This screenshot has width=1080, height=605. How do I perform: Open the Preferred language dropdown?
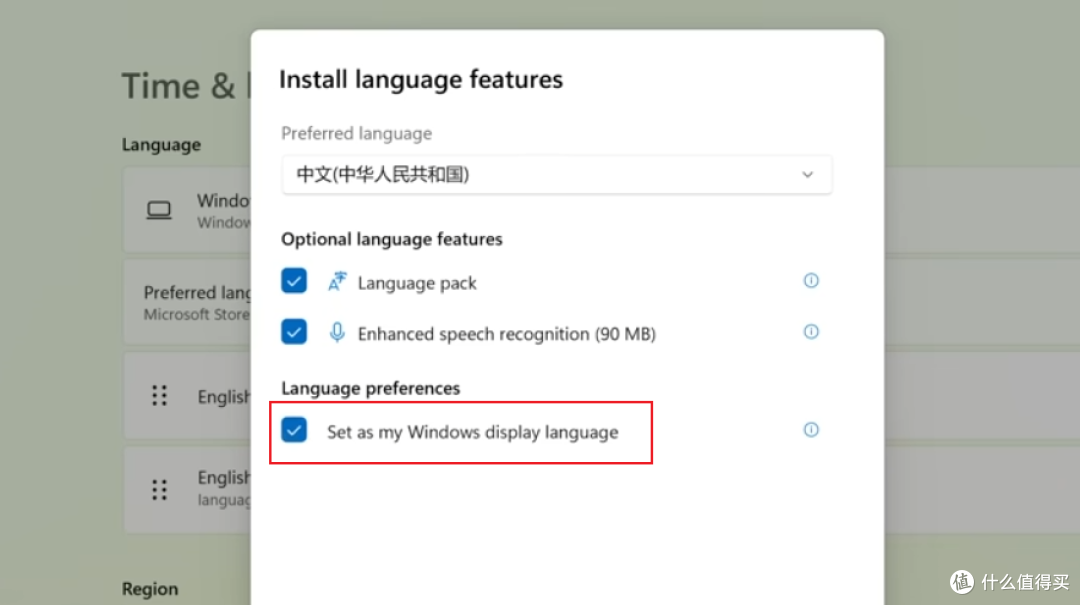point(557,174)
